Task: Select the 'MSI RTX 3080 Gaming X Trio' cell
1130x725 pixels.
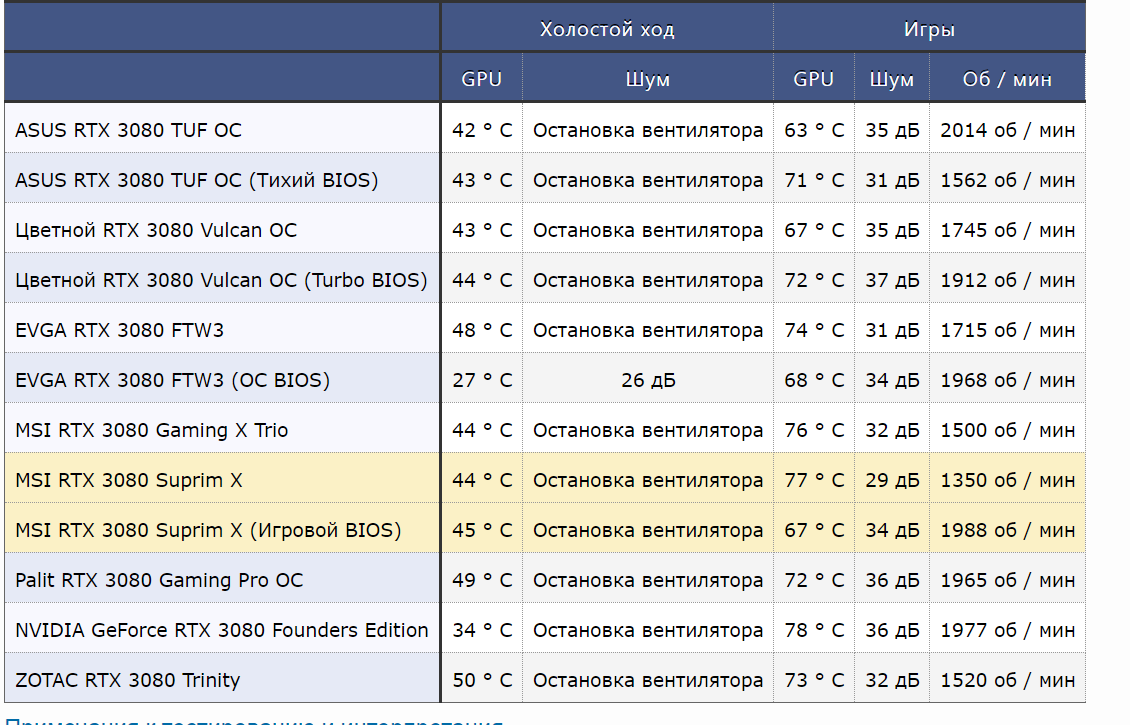Action: pyautogui.click(x=151, y=430)
